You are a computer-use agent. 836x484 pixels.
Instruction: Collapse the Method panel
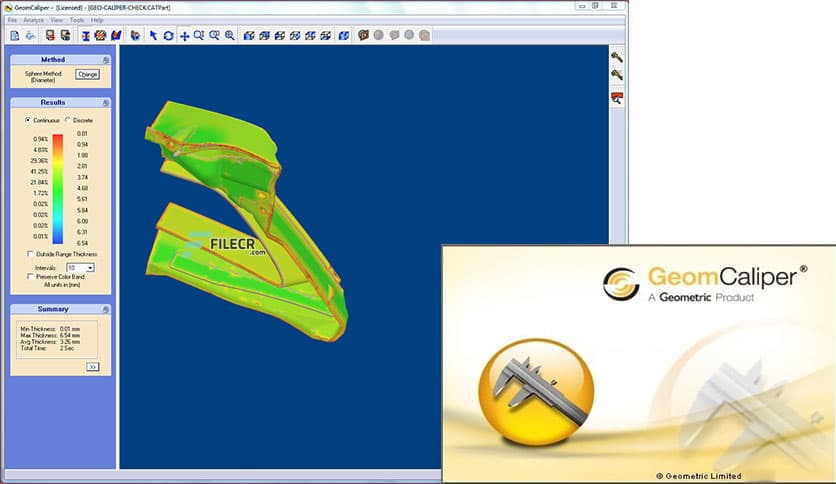(106, 60)
